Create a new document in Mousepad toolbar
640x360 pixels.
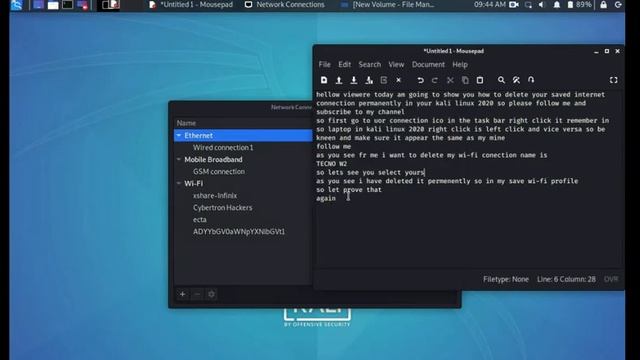tap(324, 80)
